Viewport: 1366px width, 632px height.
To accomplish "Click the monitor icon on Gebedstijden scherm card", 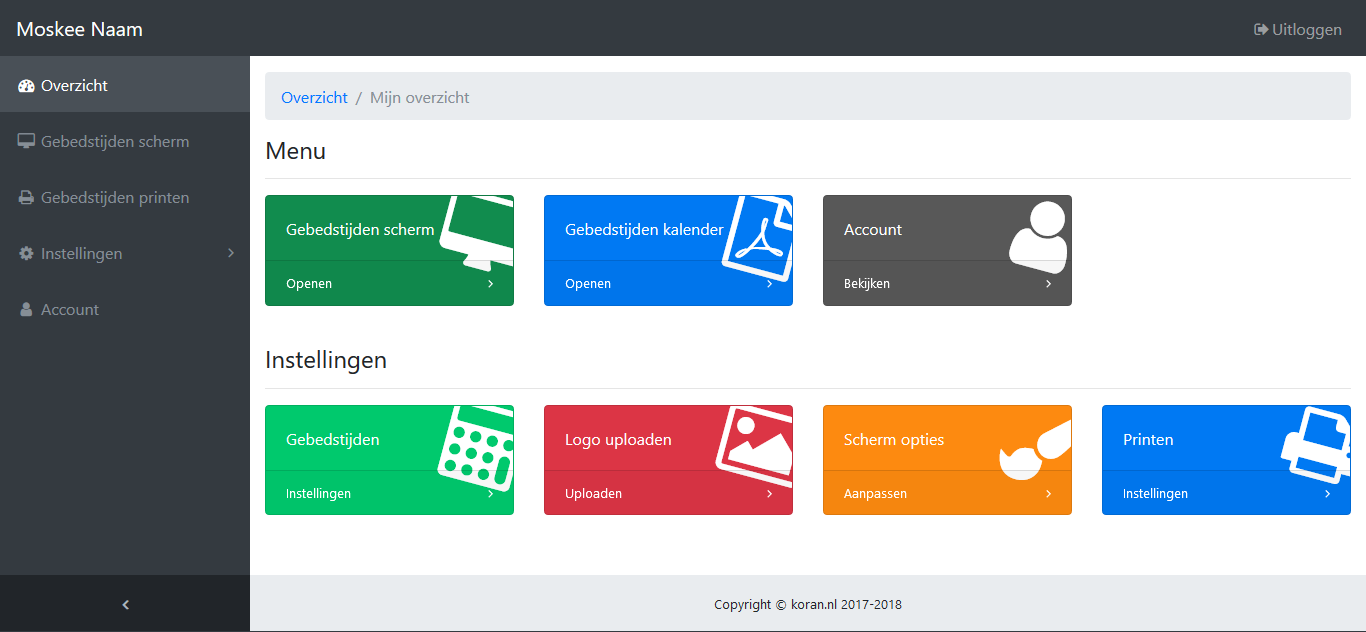I will [x=478, y=232].
